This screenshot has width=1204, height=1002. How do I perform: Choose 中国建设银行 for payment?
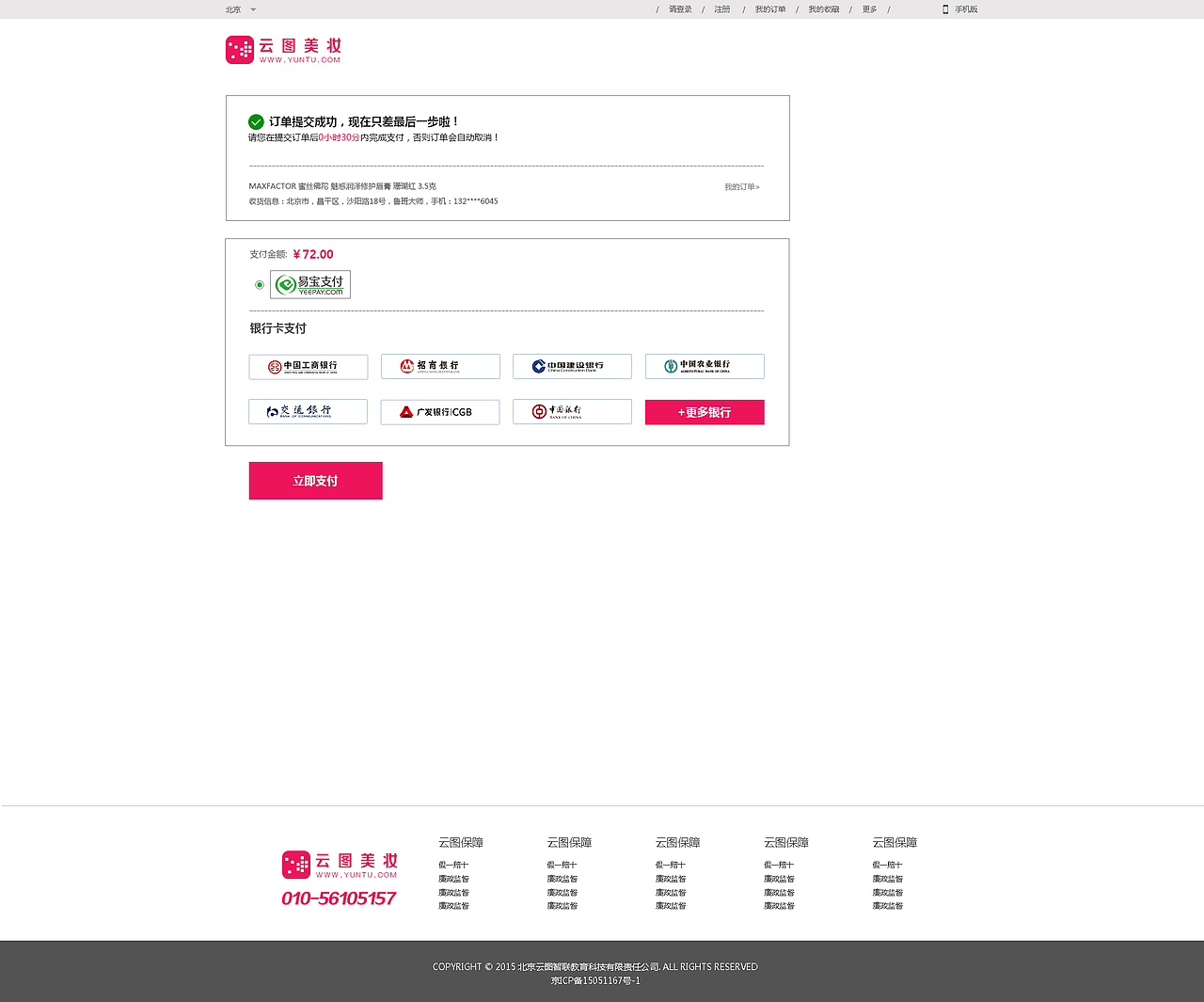pos(572,367)
